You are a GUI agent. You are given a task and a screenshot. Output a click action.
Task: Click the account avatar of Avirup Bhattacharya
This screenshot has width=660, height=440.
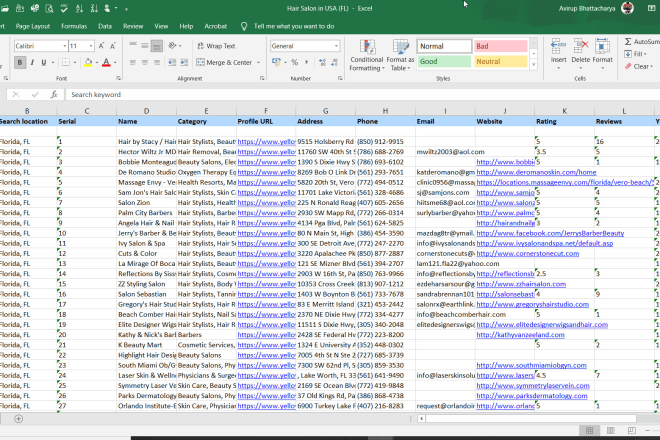pos(627,8)
